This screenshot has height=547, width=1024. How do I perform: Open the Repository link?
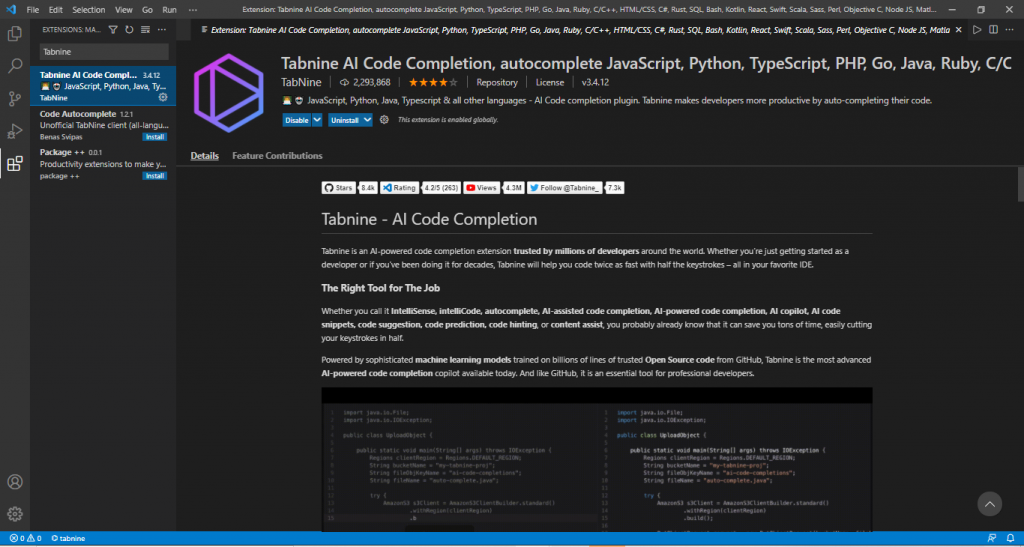pyautogui.click(x=497, y=82)
